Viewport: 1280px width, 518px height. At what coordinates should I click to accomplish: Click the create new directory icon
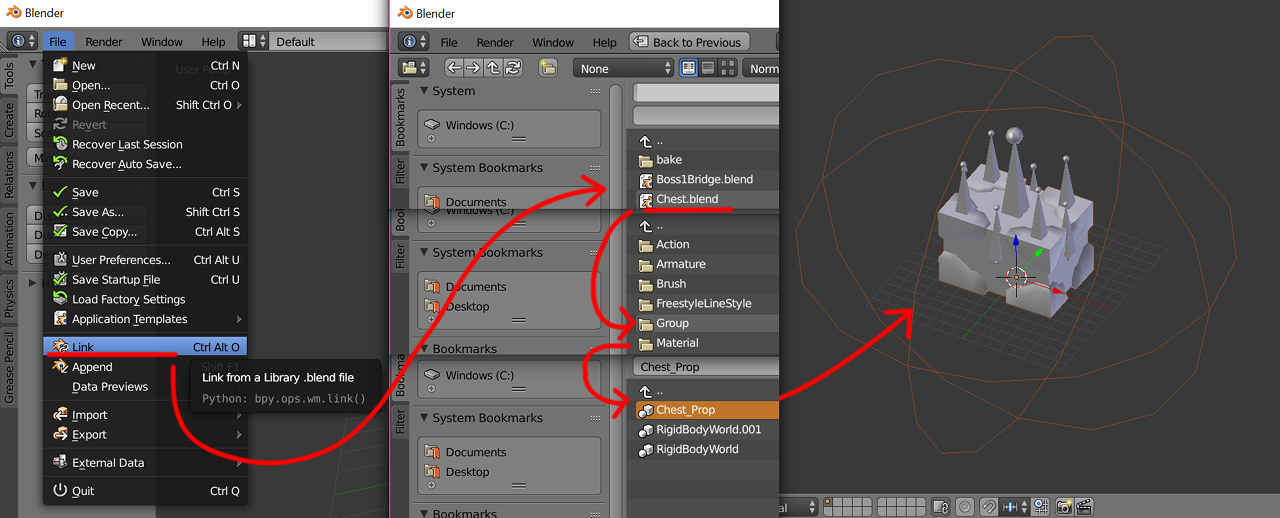point(548,68)
